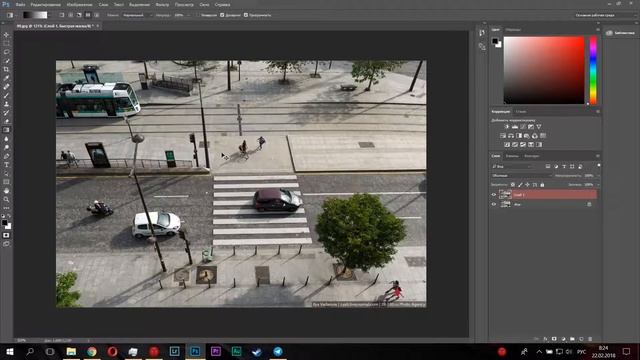Toggle lock position
The width and height of the screenshot is (640, 360).
527,185
